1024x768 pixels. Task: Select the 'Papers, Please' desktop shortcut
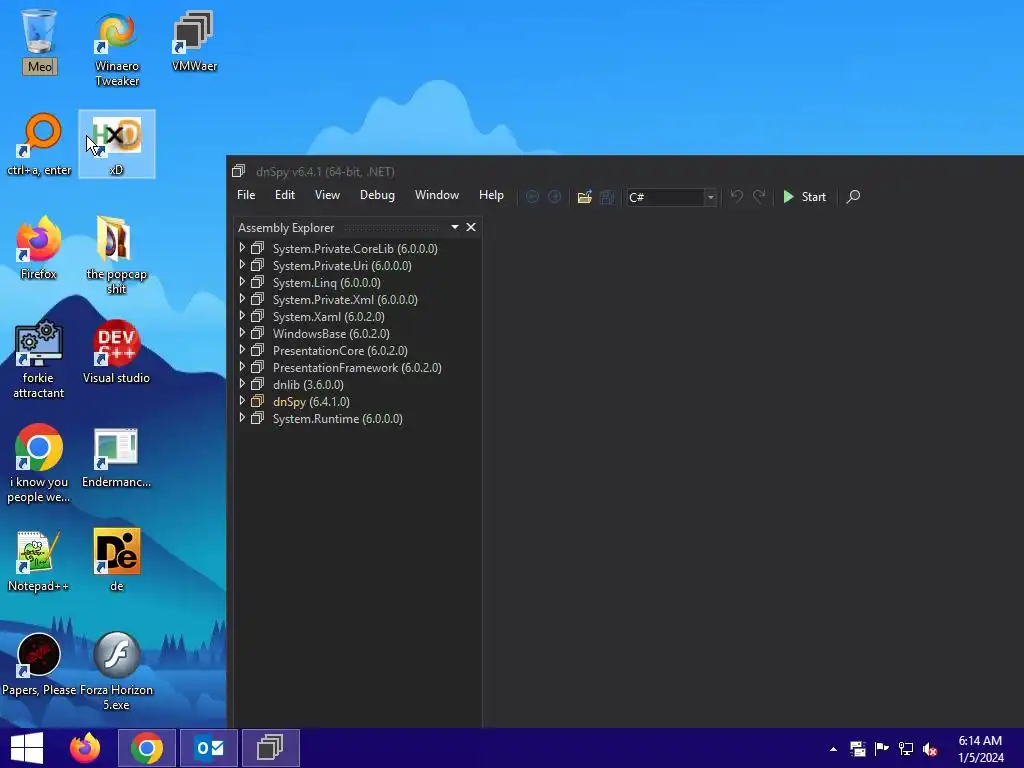coord(39,665)
